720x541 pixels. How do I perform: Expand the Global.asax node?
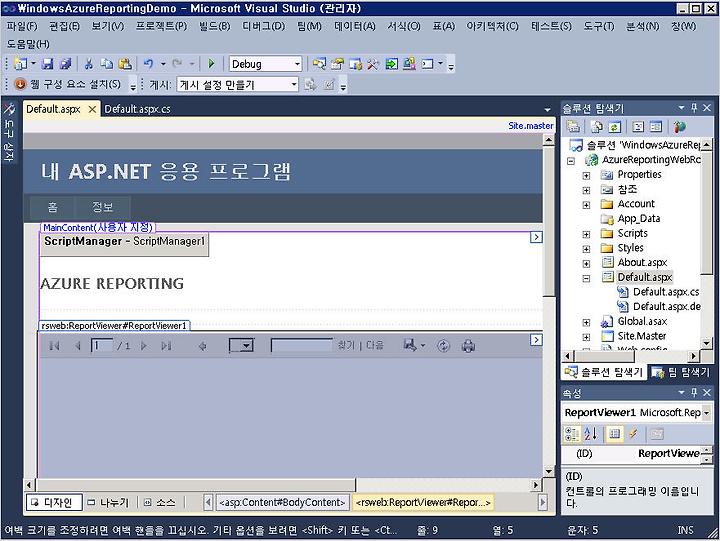coord(586,323)
